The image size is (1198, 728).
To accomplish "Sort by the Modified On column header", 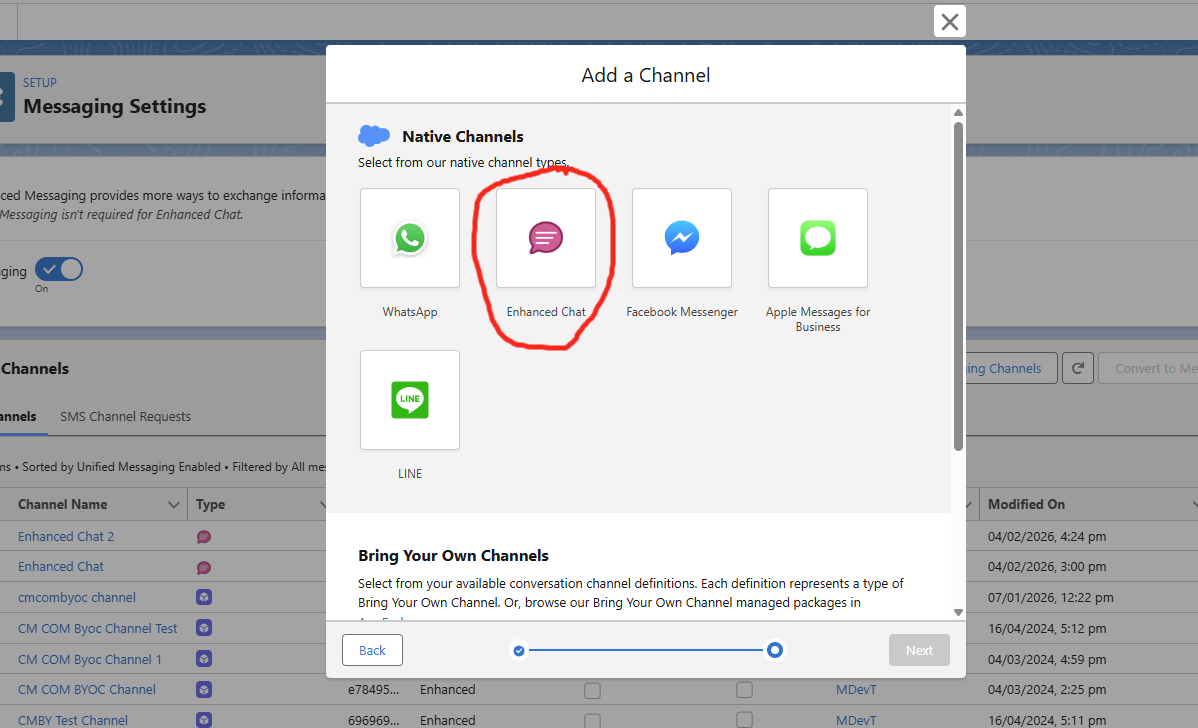I will [x=1026, y=505].
